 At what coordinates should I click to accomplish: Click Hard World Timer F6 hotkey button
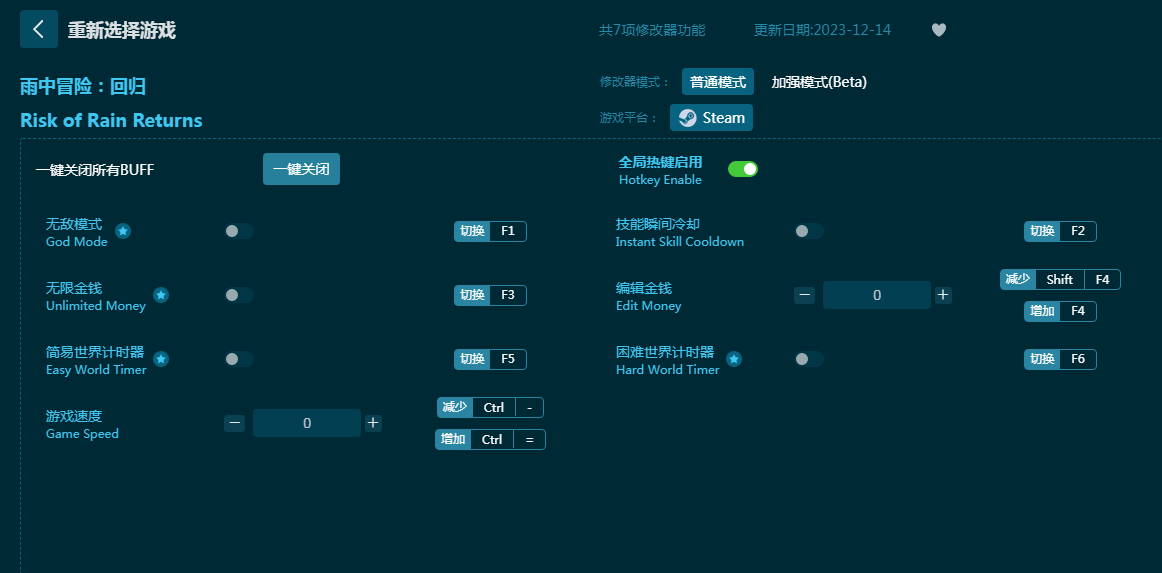[1060, 360]
